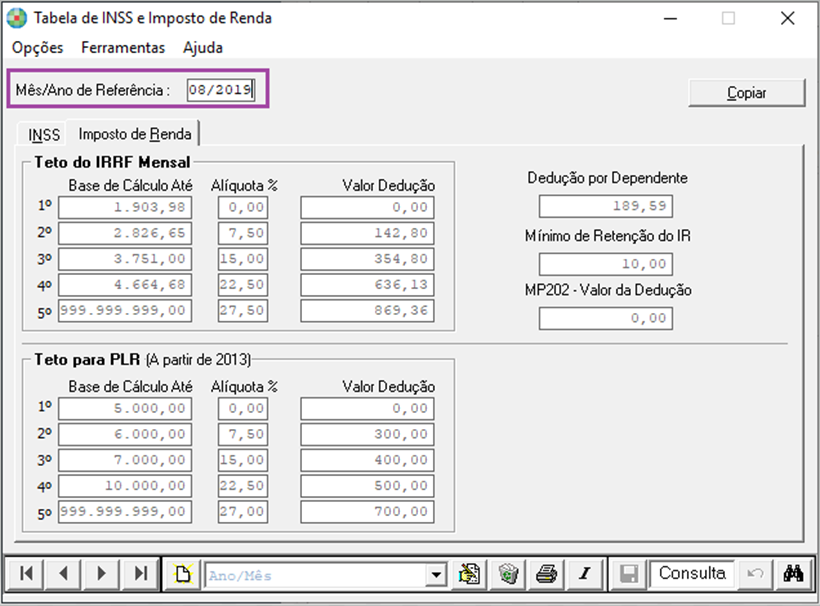This screenshot has width=820, height=606.
Task: Click the PLR deduction field 500,00
Action: tap(367, 486)
